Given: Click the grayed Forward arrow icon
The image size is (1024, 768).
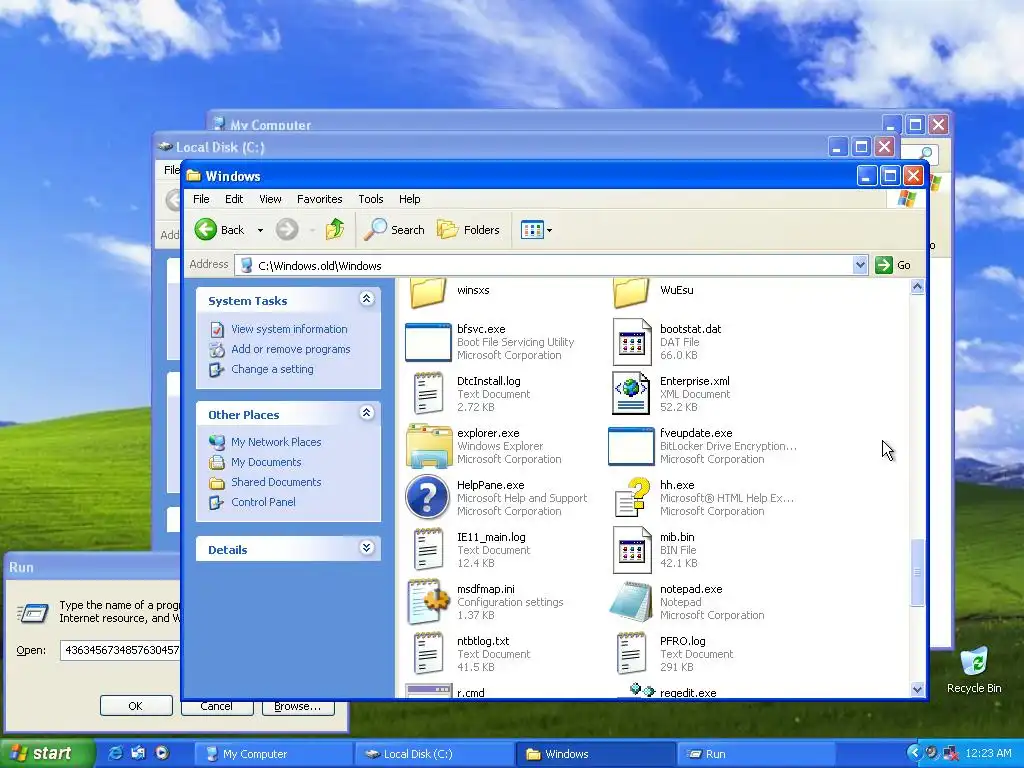Looking at the screenshot, I should [x=287, y=230].
